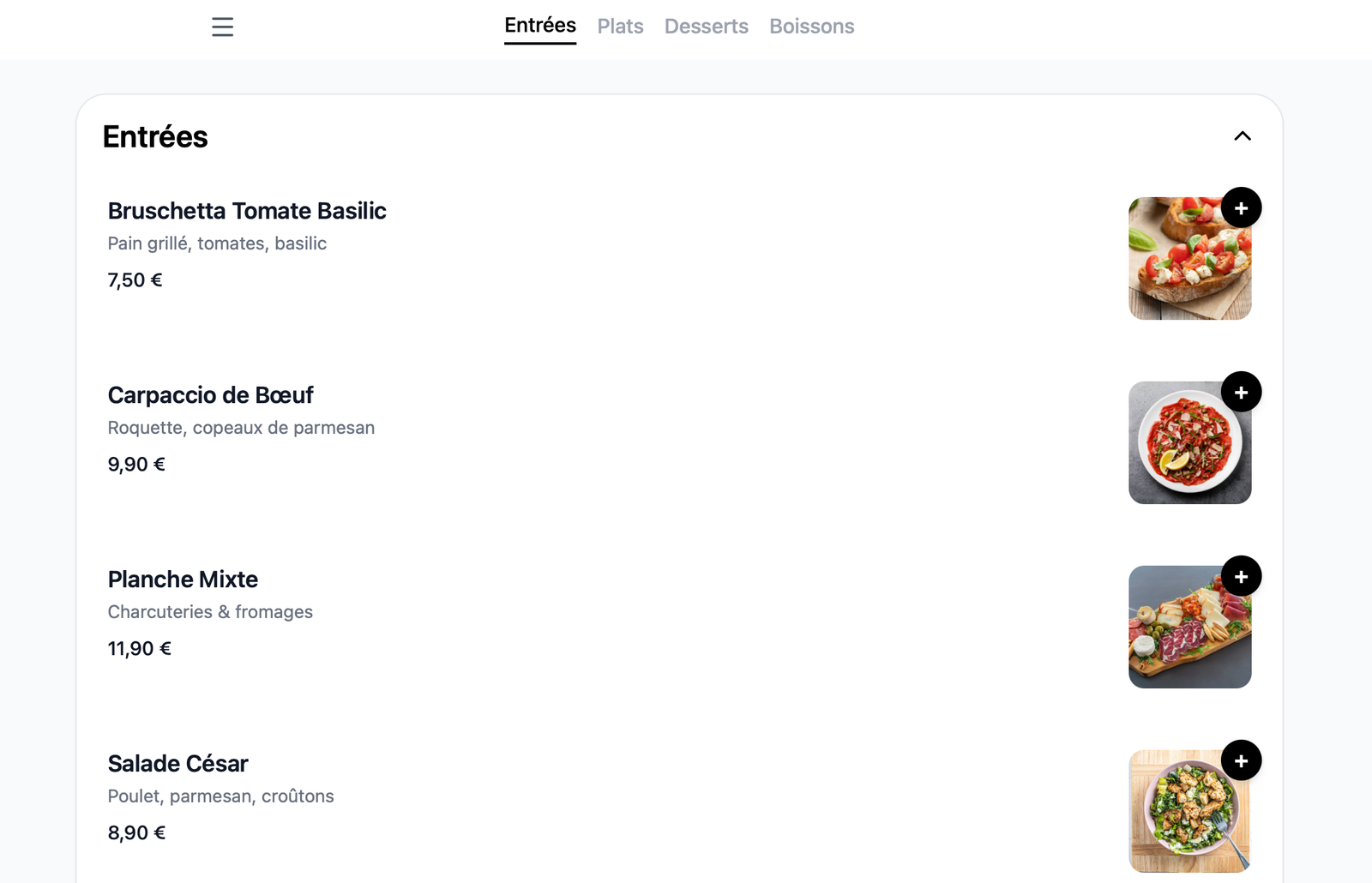The width and height of the screenshot is (1372, 883).
Task: Click the Entrées section heading
Action: (x=155, y=137)
